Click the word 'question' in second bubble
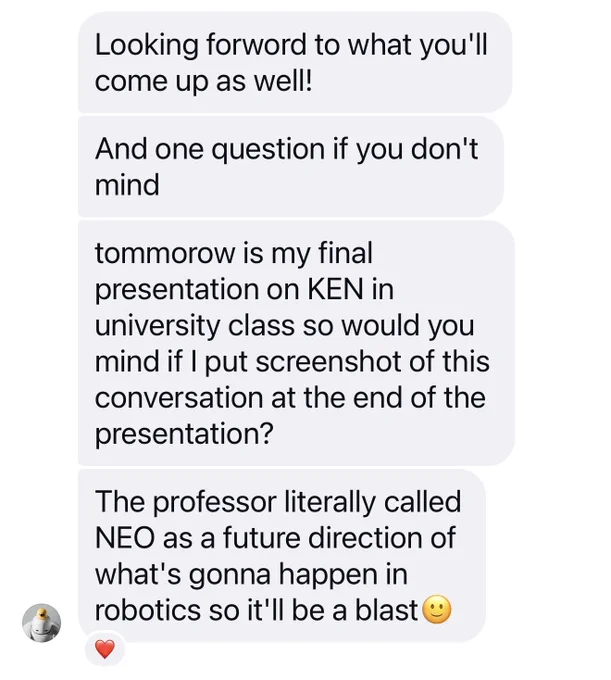This screenshot has height=680, width=611. point(268,150)
